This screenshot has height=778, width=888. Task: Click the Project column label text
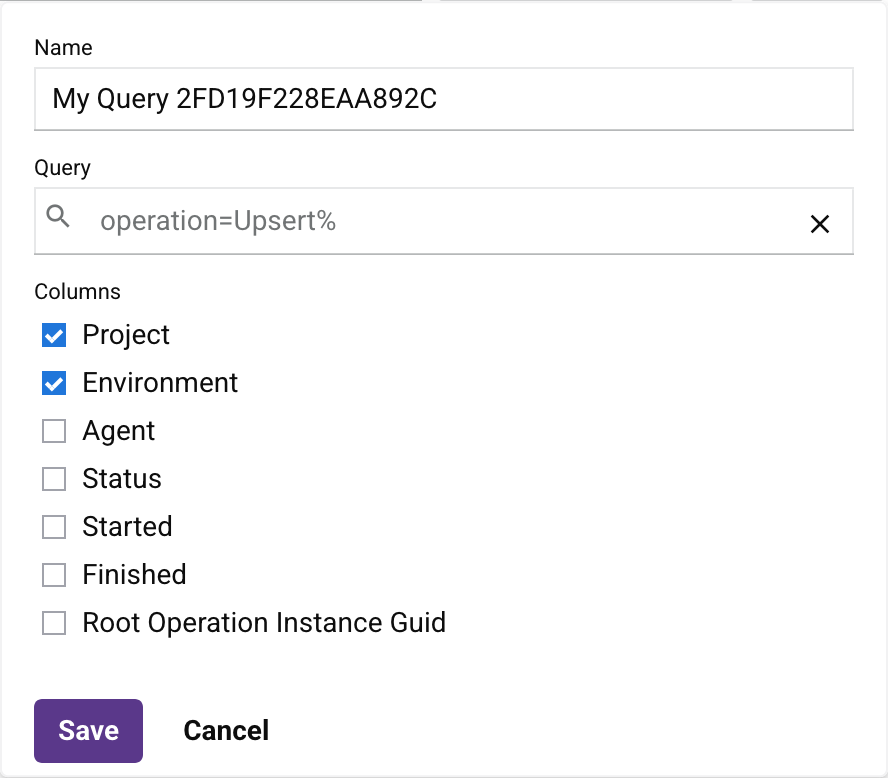pyautogui.click(x=126, y=335)
